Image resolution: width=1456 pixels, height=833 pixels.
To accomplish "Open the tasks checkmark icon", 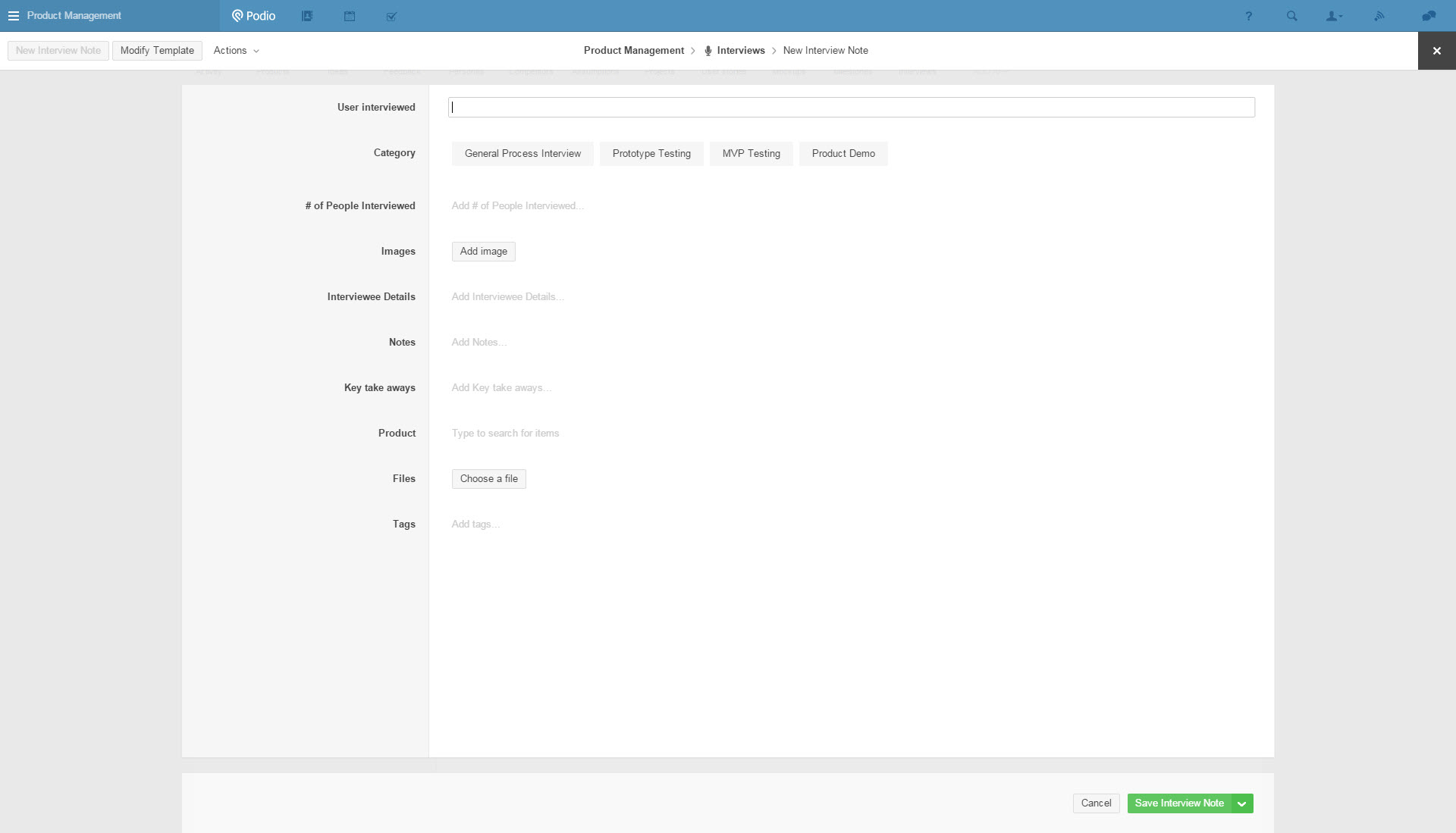I will point(391,16).
